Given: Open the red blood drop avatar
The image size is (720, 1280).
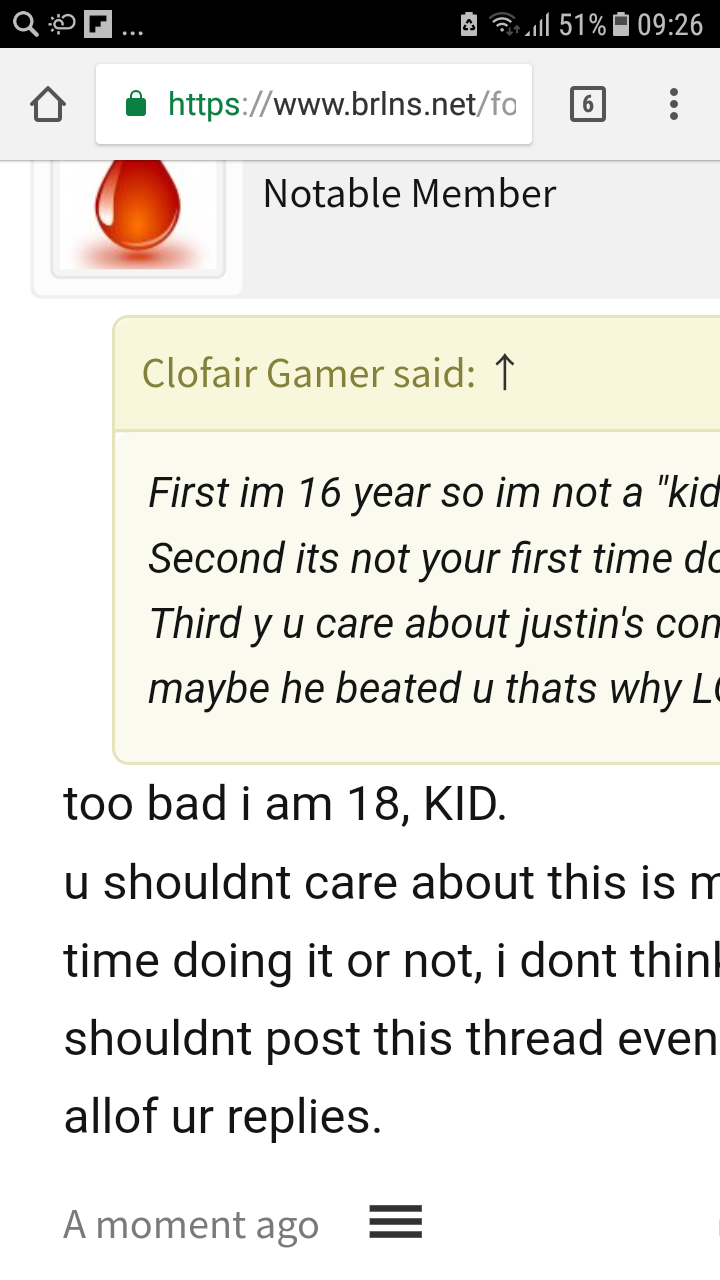Looking at the screenshot, I should pos(138,213).
